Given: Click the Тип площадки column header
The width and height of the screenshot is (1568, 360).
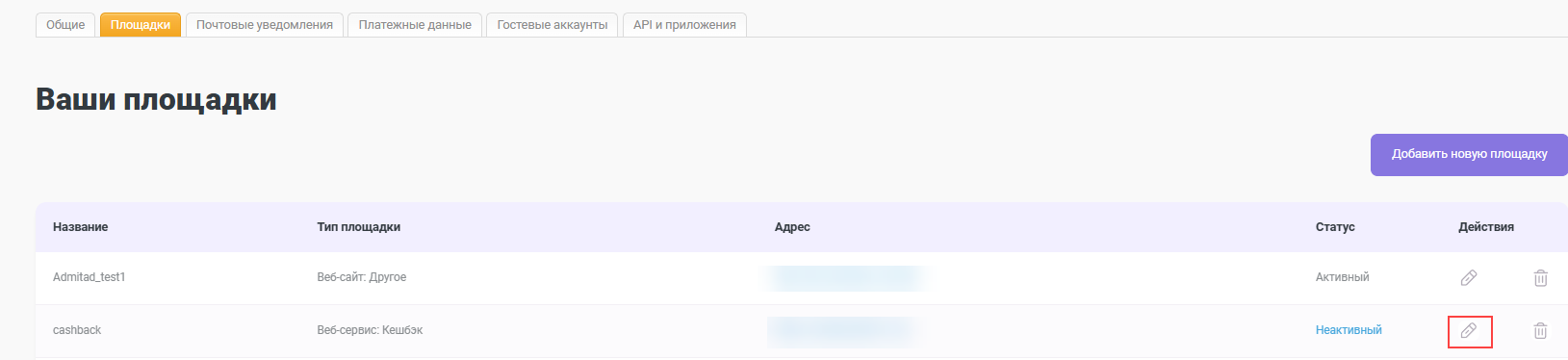Looking at the screenshot, I should [359, 227].
